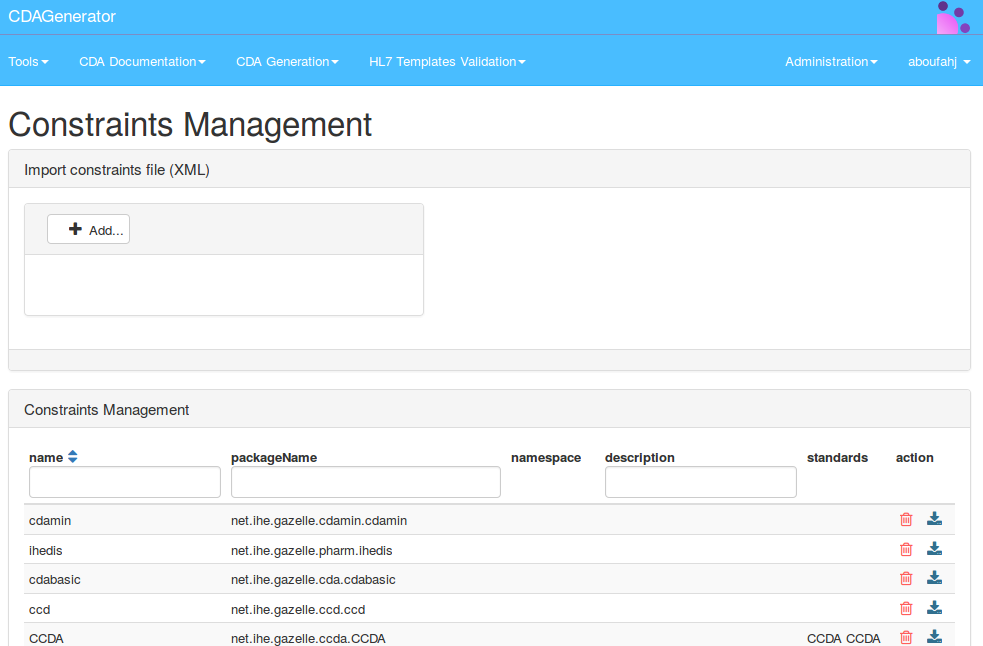Download the ihedis constraints file
This screenshot has height=646, width=983.
[x=934, y=549]
